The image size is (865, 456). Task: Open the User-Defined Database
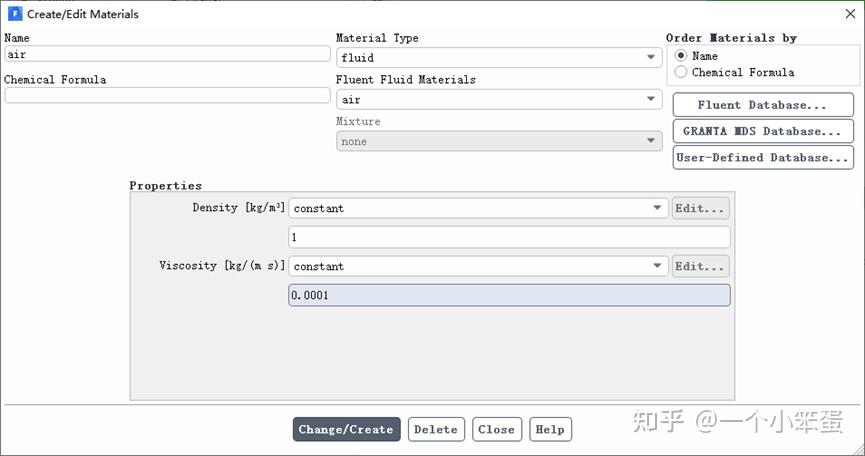coord(762,157)
